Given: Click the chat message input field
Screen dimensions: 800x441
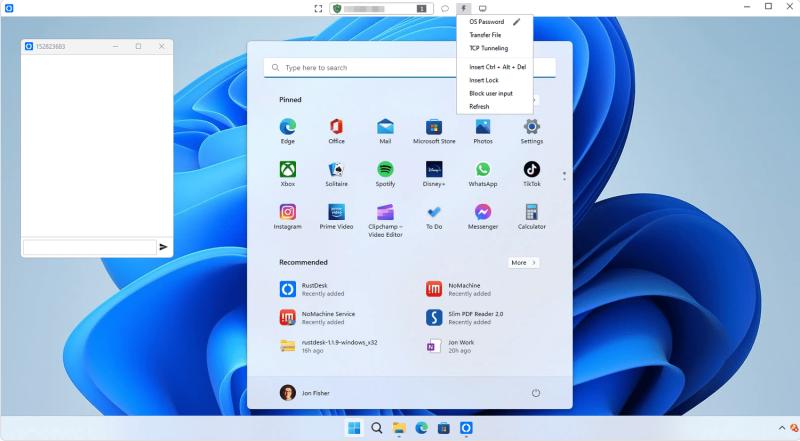Looking at the screenshot, I should [x=90, y=247].
